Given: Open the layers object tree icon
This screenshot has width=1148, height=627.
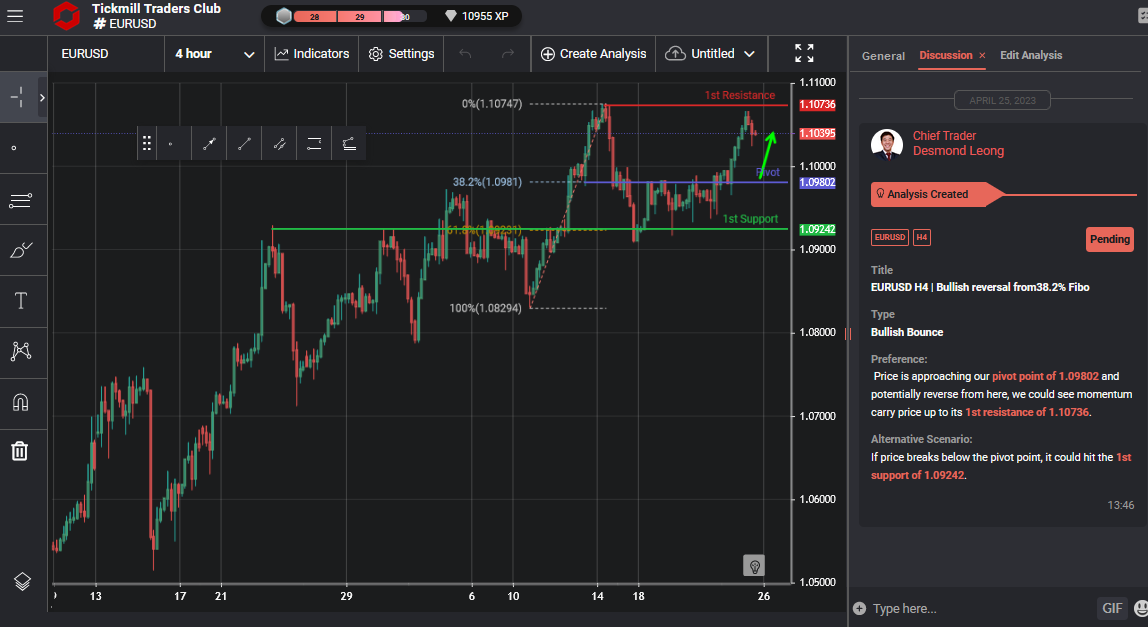Looking at the screenshot, I should pos(22,582).
